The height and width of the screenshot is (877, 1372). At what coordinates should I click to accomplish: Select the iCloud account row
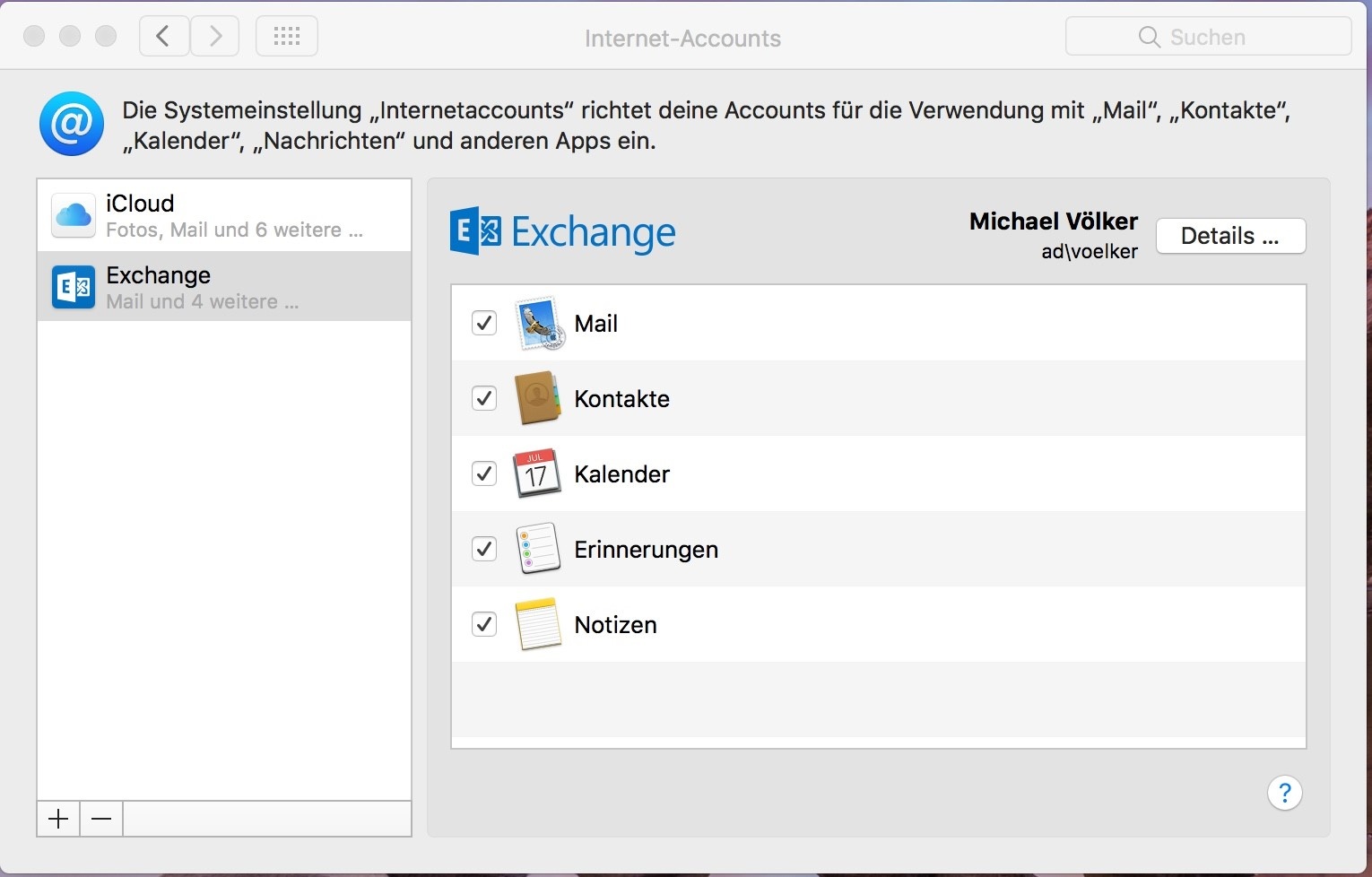(224, 215)
